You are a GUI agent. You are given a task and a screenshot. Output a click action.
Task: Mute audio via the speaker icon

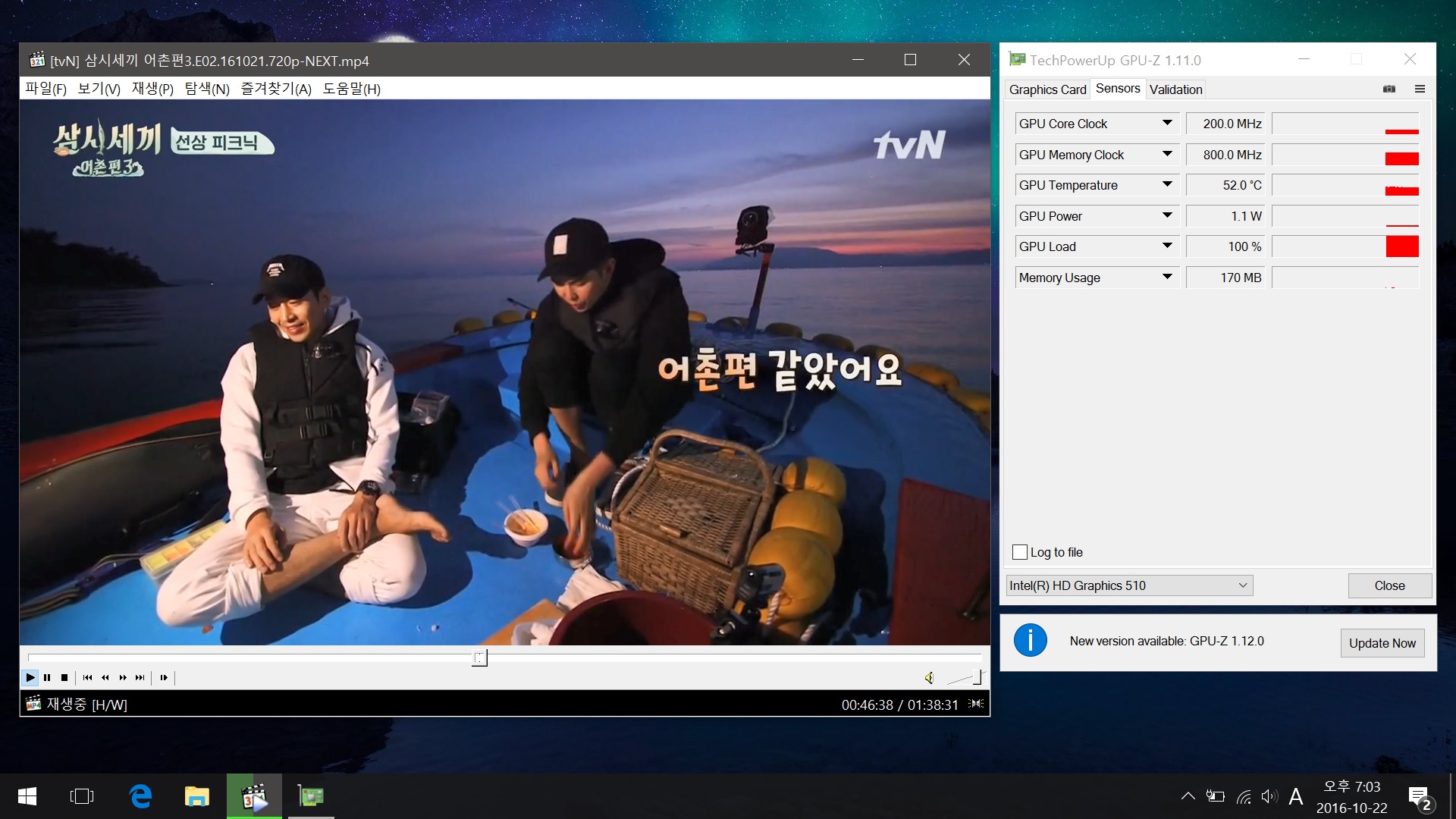929,677
